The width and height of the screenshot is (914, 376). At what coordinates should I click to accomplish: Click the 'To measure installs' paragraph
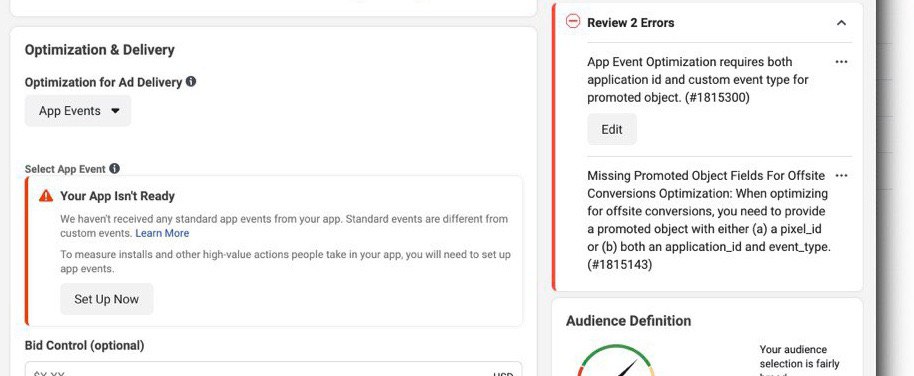point(286,262)
